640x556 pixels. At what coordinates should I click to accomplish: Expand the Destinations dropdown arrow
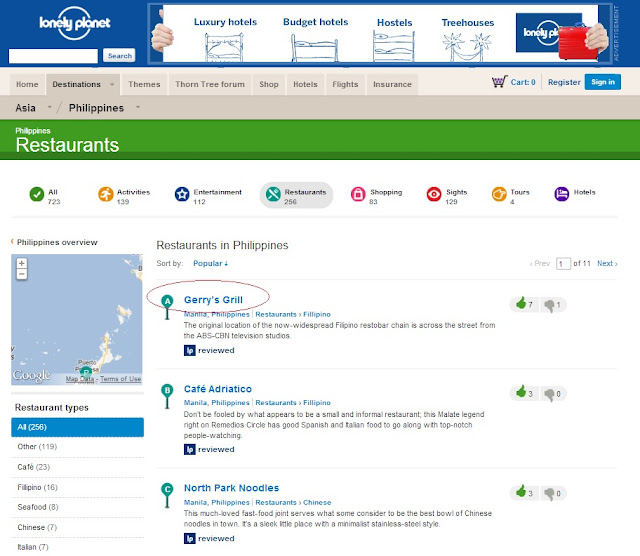[x=112, y=85]
